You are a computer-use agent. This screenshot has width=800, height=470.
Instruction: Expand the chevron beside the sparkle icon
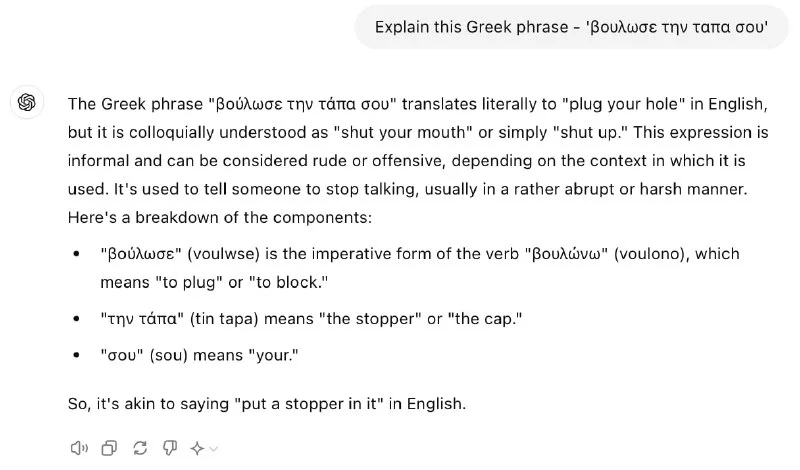(x=213, y=449)
